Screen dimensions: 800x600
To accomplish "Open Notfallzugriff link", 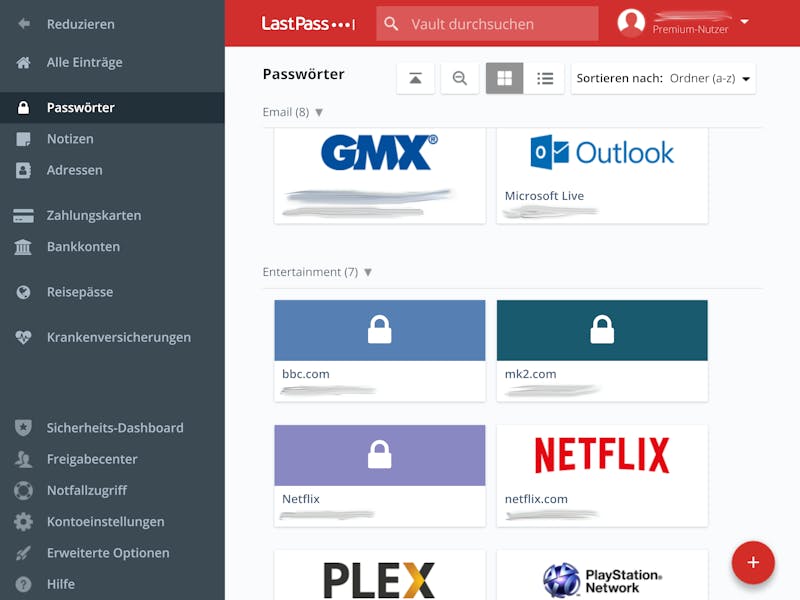I will 87,490.
